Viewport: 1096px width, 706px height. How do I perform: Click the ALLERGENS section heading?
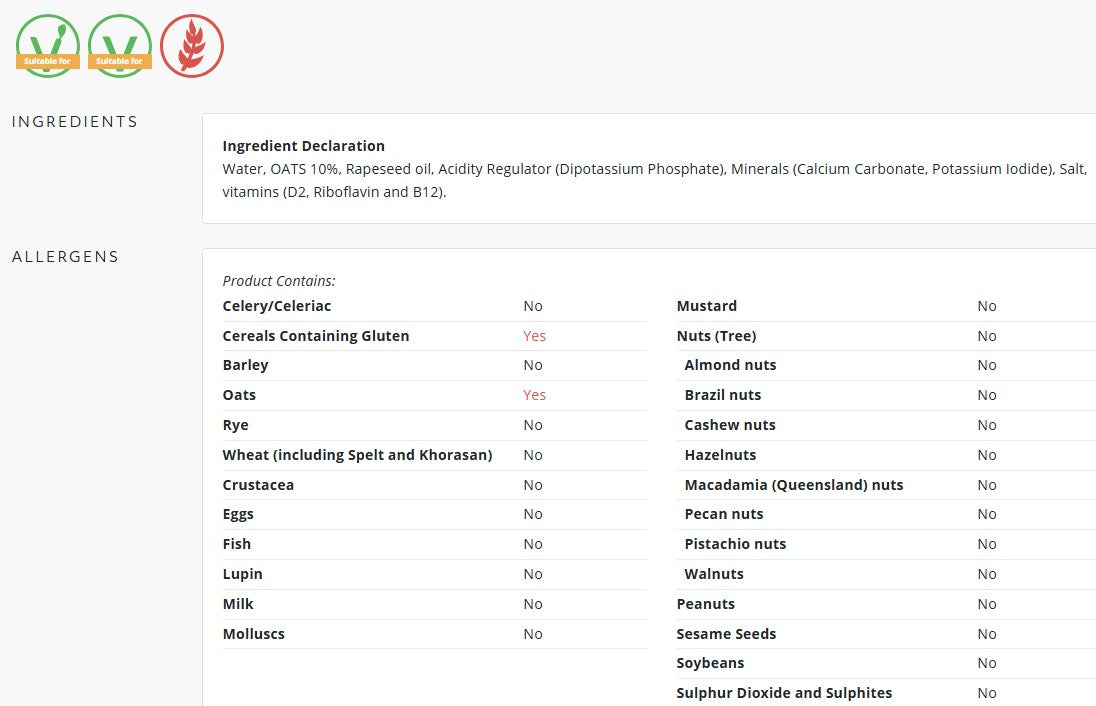[65, 257]
